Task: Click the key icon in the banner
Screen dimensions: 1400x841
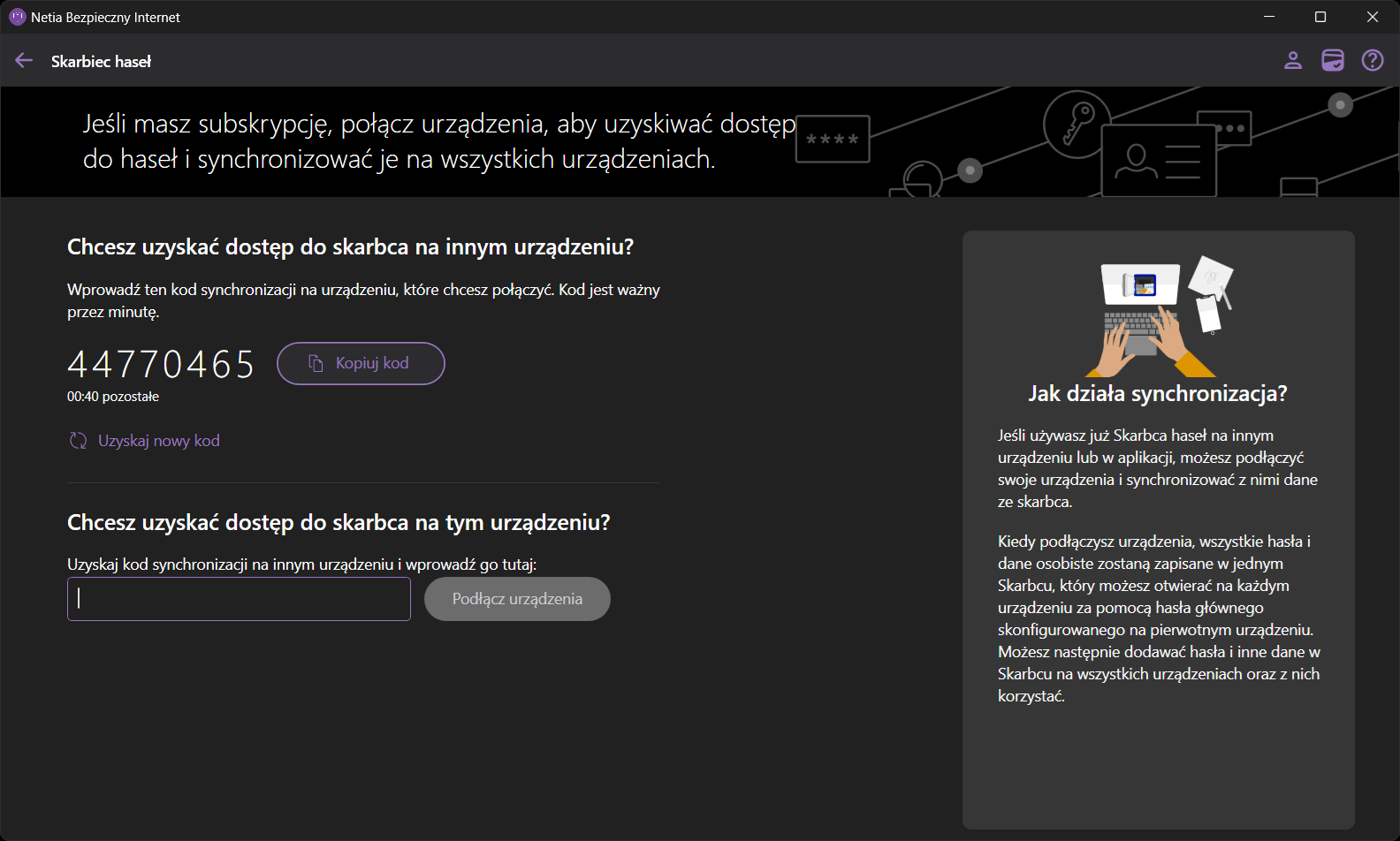Action: click(x=1077, y=124)
